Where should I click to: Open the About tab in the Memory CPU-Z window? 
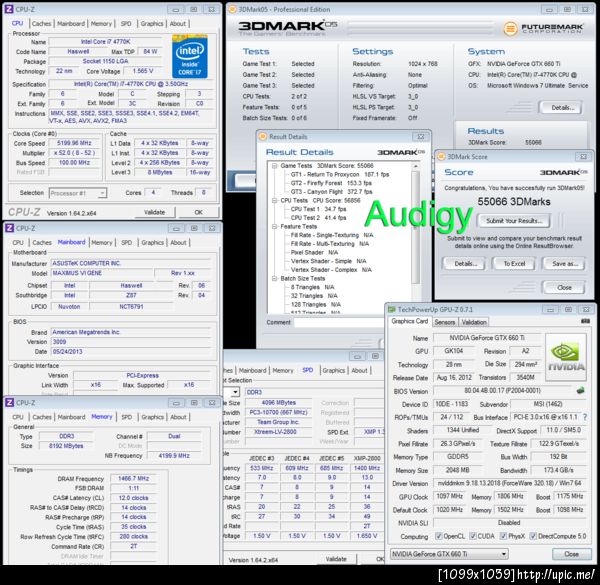(178, 417)
